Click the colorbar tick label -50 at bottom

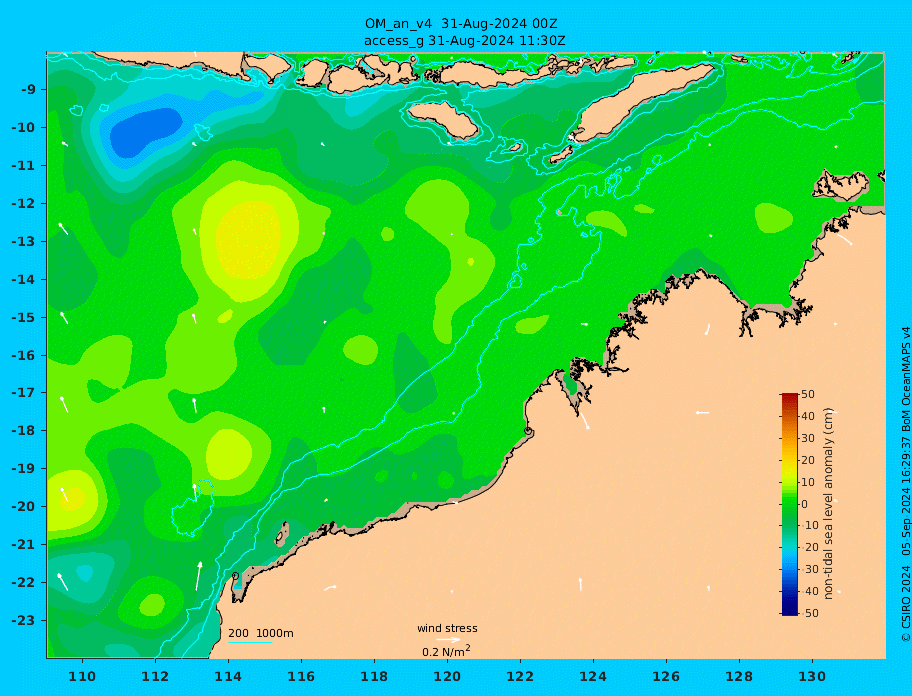[x=808, y=613]
